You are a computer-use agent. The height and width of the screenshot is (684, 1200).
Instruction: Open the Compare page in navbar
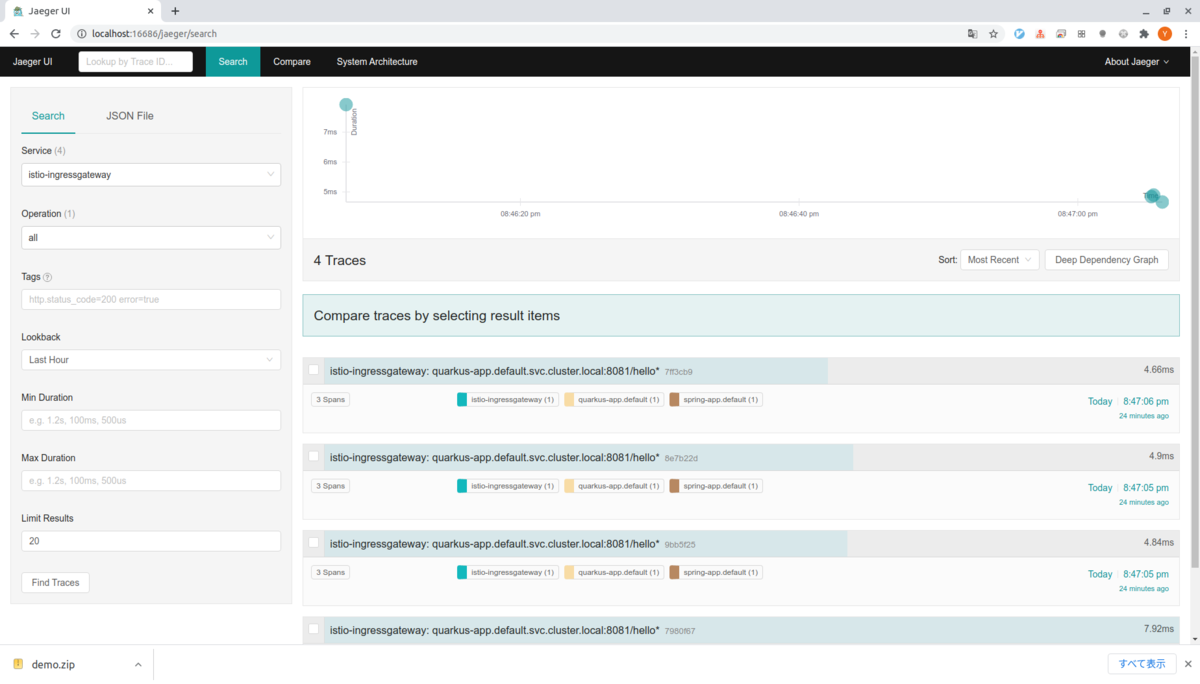tap(292, 62)
